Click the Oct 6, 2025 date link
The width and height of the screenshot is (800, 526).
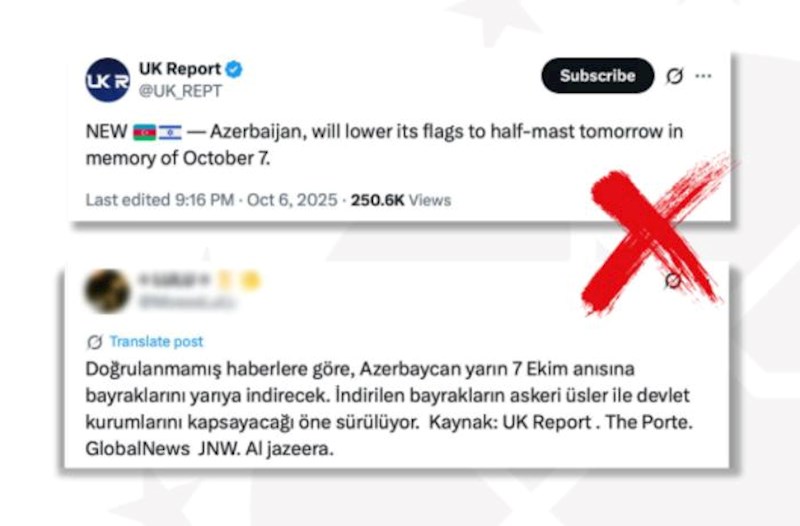292,200
